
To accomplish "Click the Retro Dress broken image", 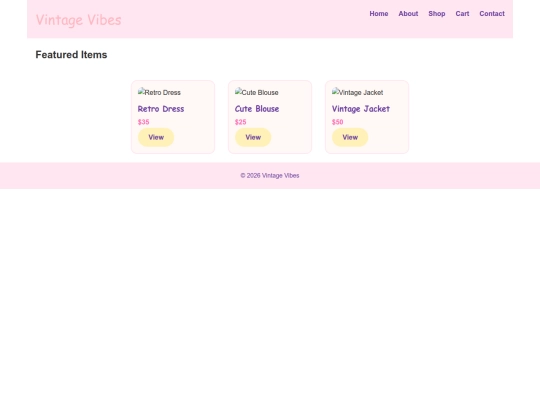I will tap(159, 92).
